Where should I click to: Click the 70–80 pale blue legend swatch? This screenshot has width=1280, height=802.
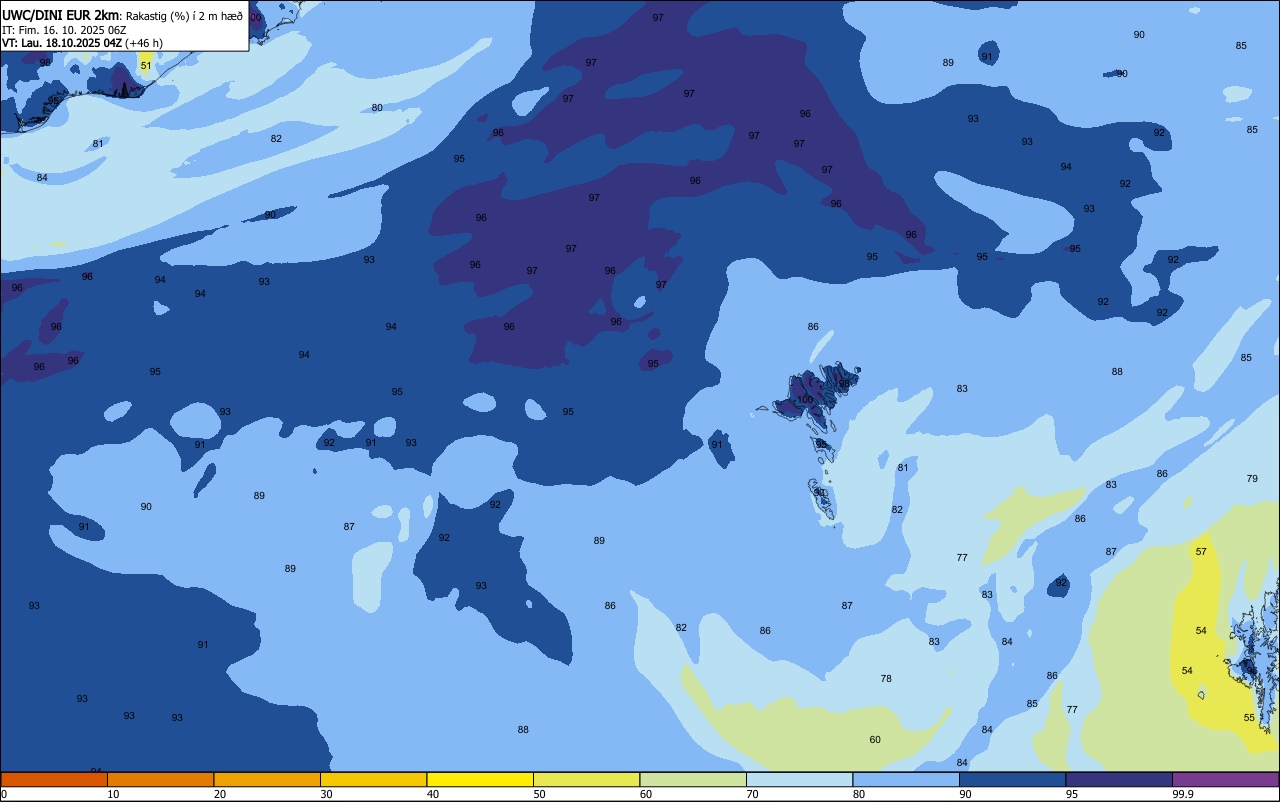pyautogui.click(x=799, y=779)
